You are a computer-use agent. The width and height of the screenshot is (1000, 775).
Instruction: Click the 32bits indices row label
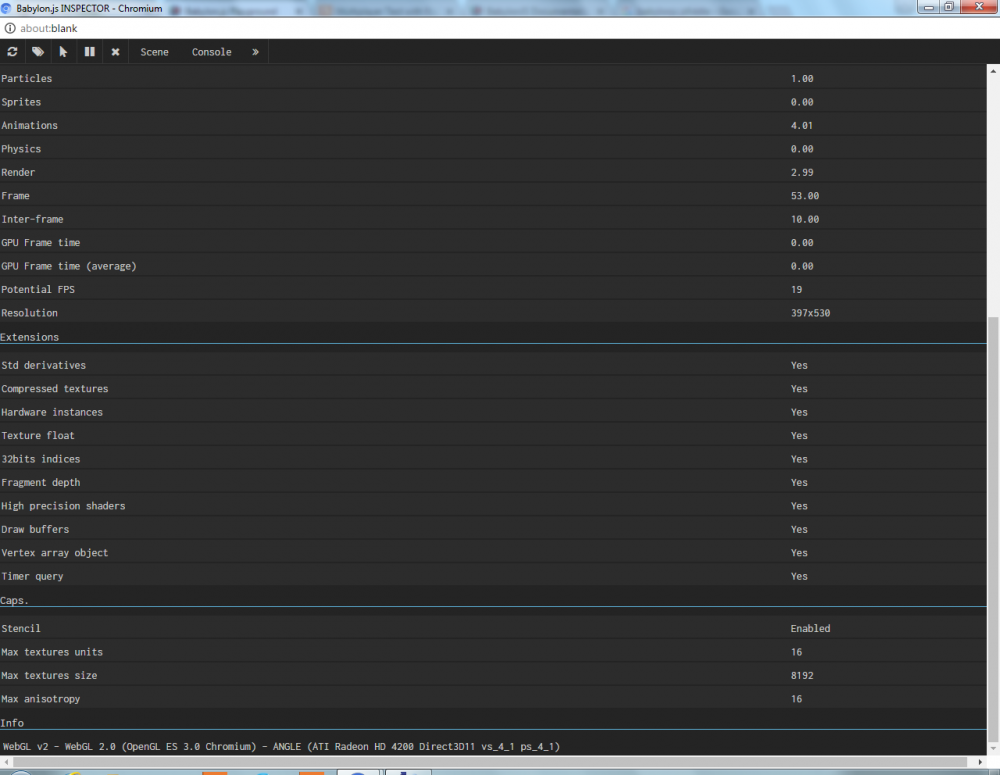[x=41, y=459]
